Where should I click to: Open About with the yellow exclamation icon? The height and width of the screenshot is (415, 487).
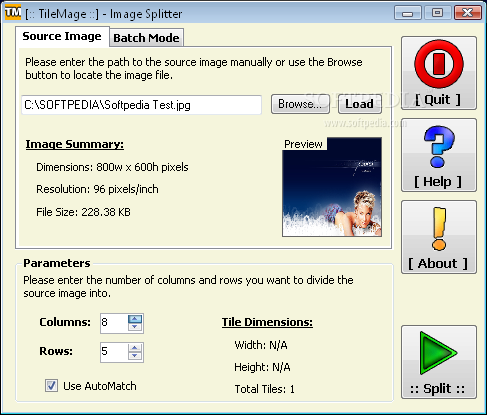click(x=439, y=237)
